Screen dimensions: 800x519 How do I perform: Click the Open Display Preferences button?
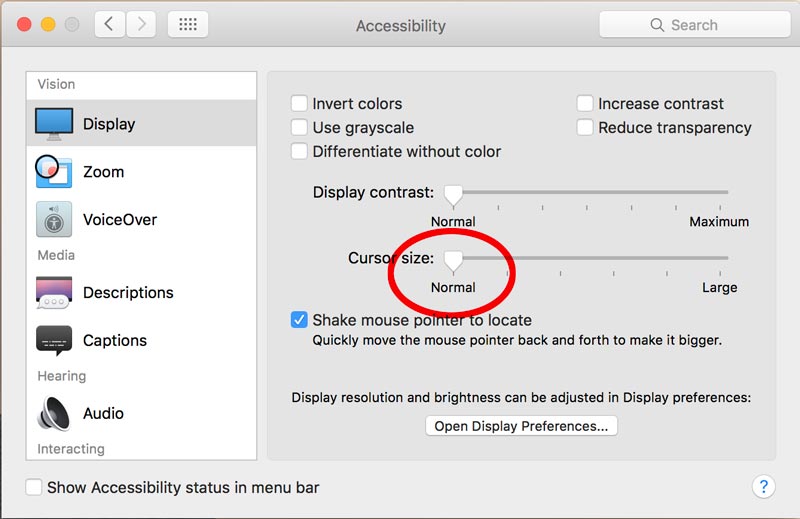pyautogui.click(x=521, y=426)
